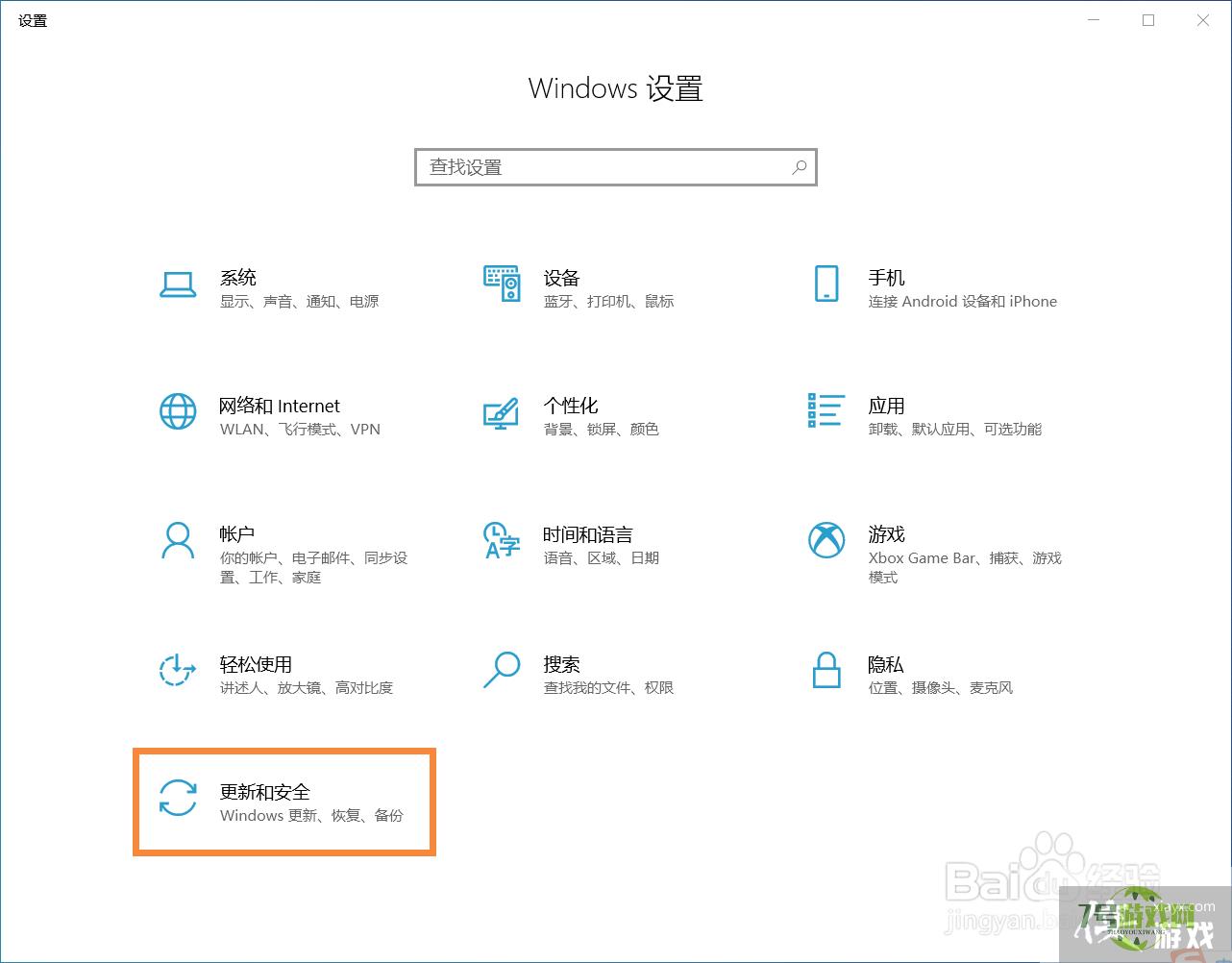The image size is (1232, 963).
Task: Click the search magnifier in 查找设置 box
Action: tap(799, 167)
